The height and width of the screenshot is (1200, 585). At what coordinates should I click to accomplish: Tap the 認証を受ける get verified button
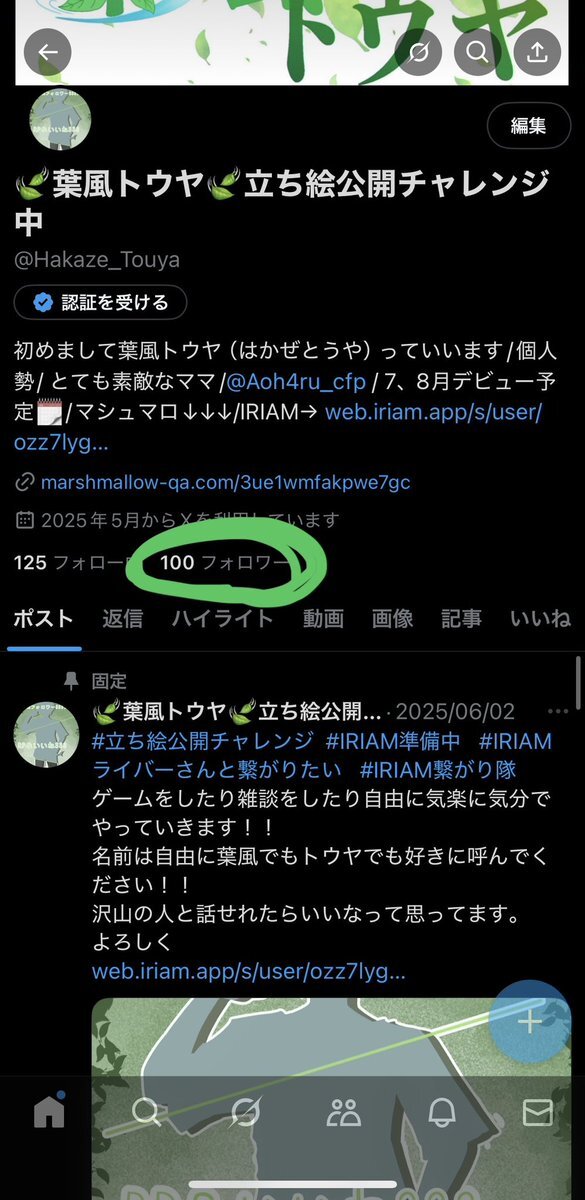point(100,302)
